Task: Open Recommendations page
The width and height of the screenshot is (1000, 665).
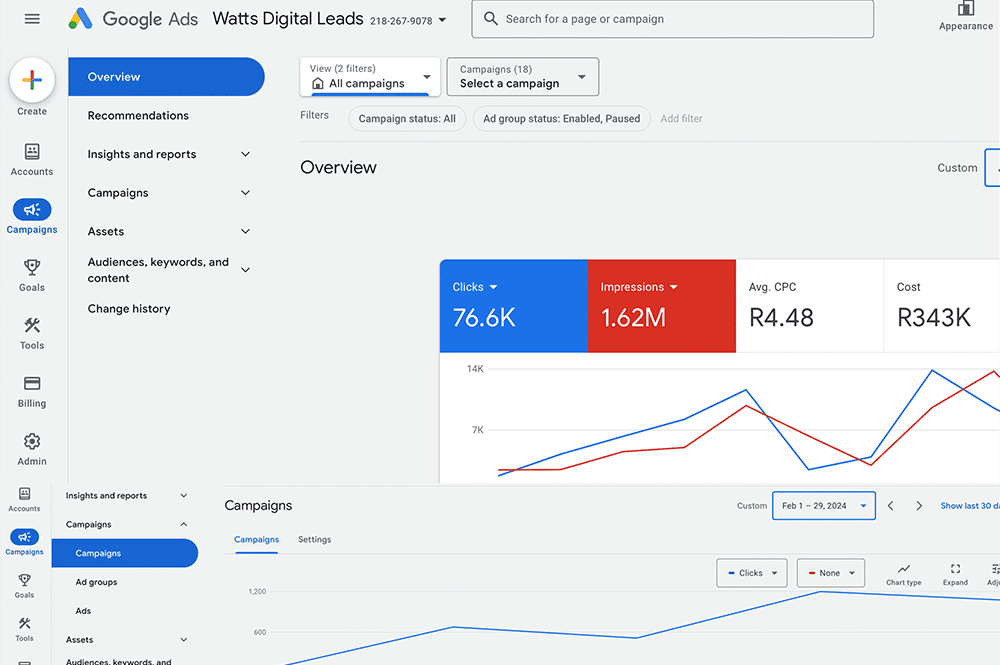Action: tap(138, 115)
